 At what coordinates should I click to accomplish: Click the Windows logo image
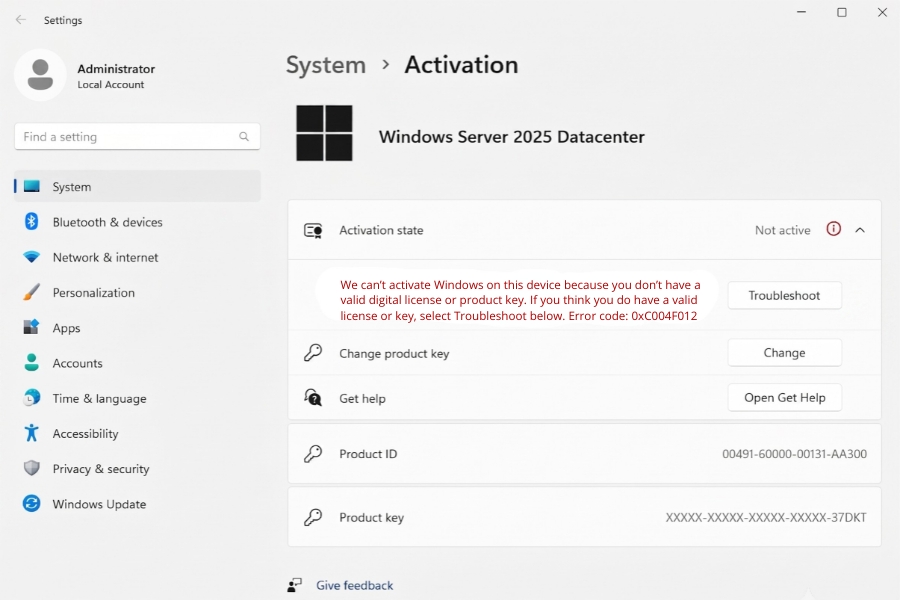[324, 133]
